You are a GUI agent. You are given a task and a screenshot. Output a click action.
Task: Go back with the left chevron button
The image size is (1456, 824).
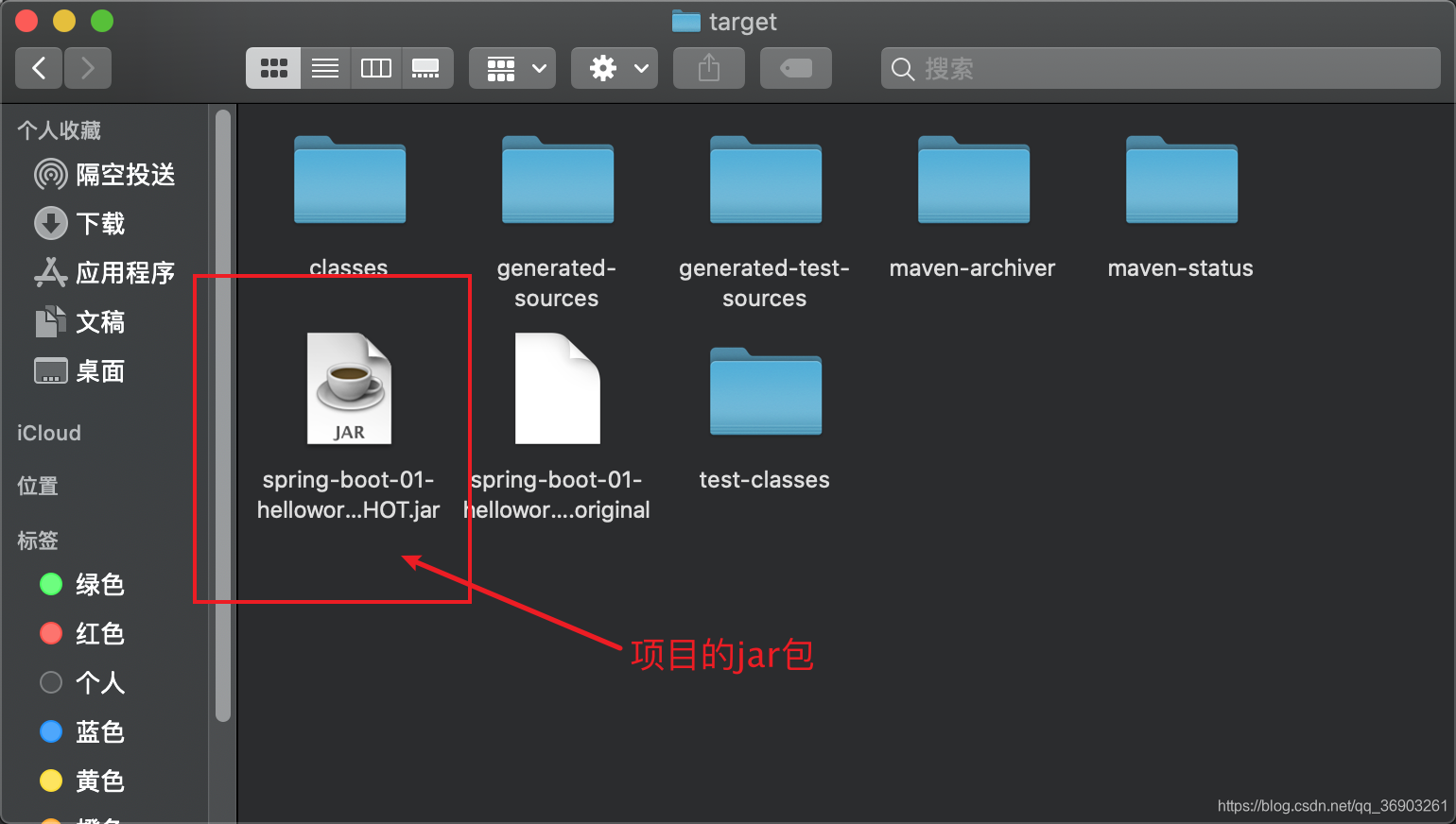(39, 68)
